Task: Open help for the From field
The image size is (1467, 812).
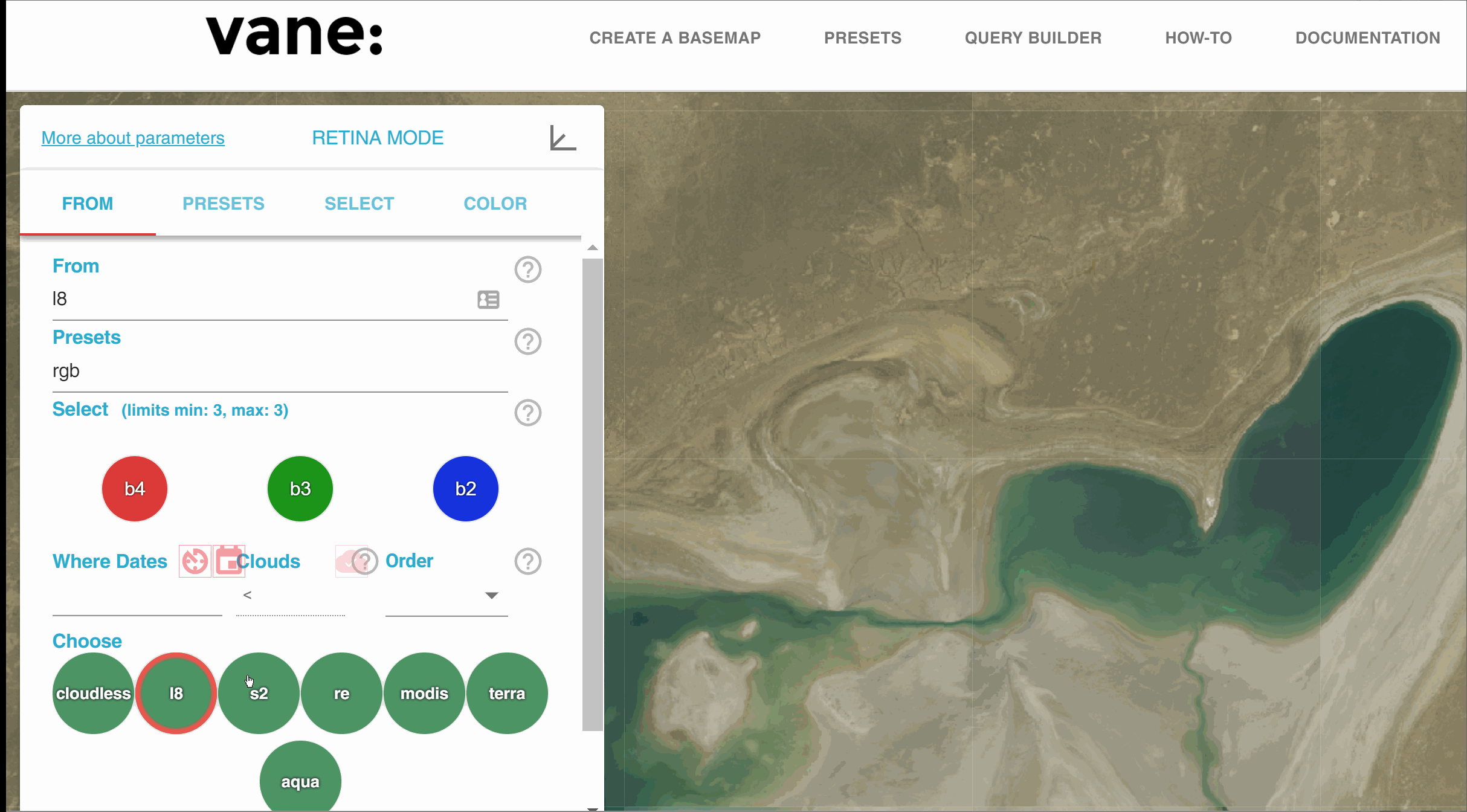Action: coord(527,269)
